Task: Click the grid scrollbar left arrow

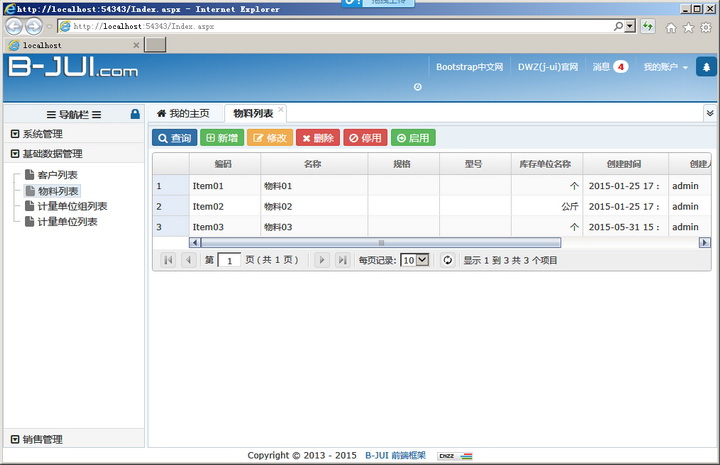Action: (x=195, y=242)
